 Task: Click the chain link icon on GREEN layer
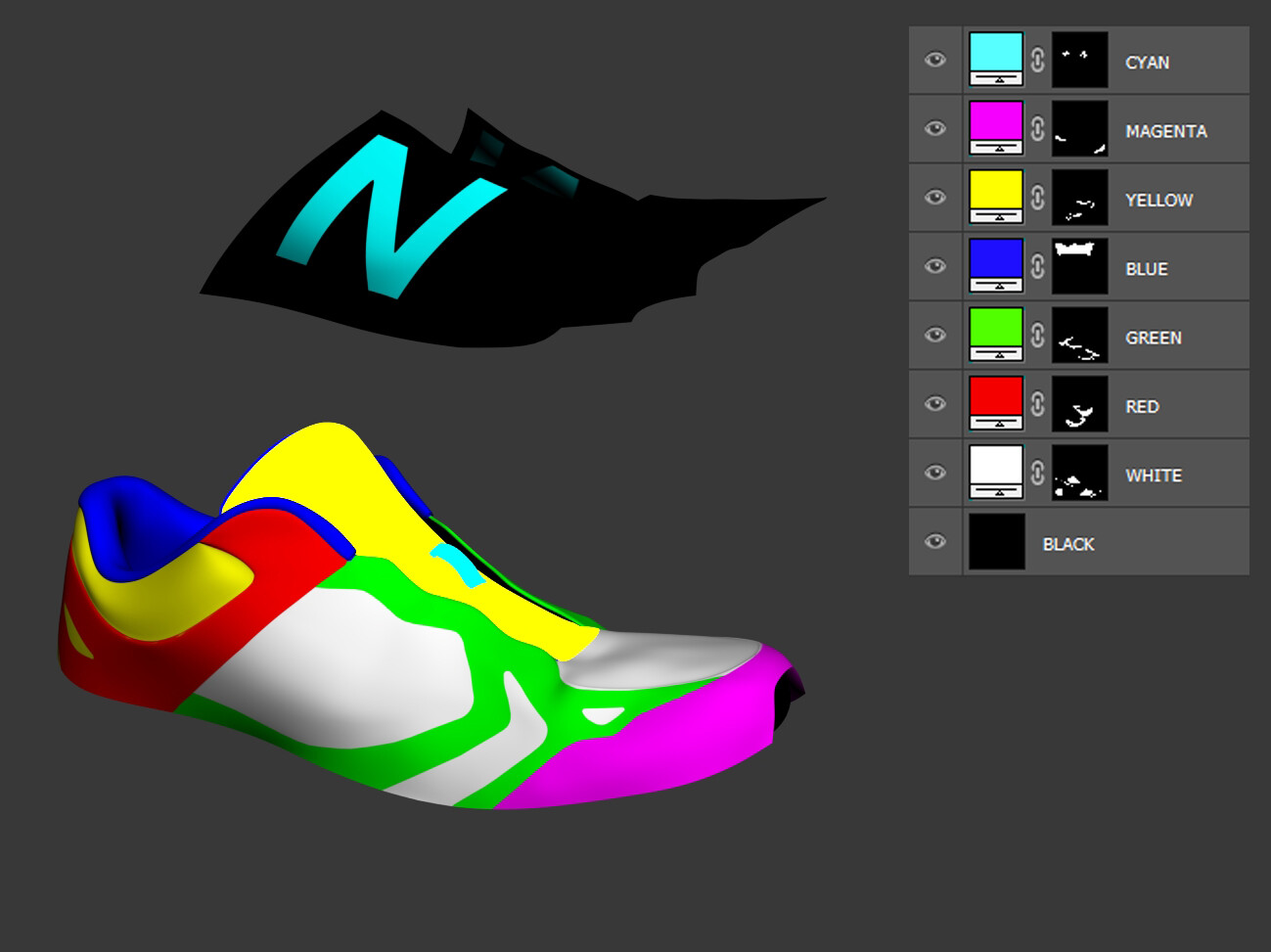(x=1038, y=335)
